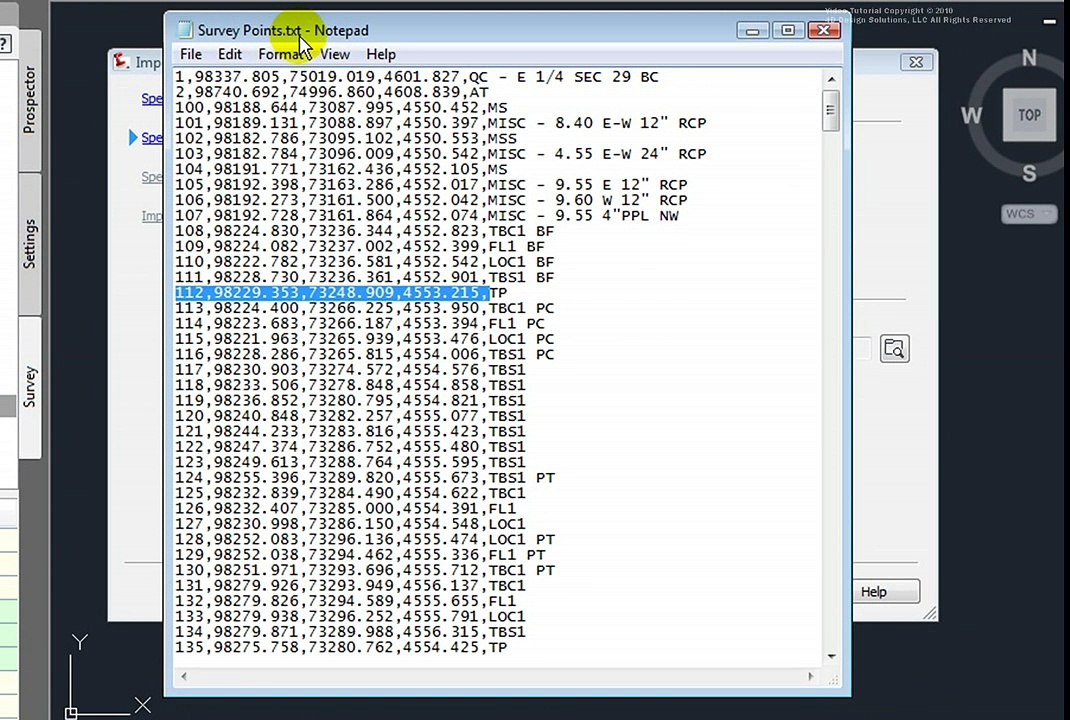Image resolution: width=1070 pixels, height=720 pixels.
Task: Click the S compass direction on ViewCube
Action: point(1029,173)
